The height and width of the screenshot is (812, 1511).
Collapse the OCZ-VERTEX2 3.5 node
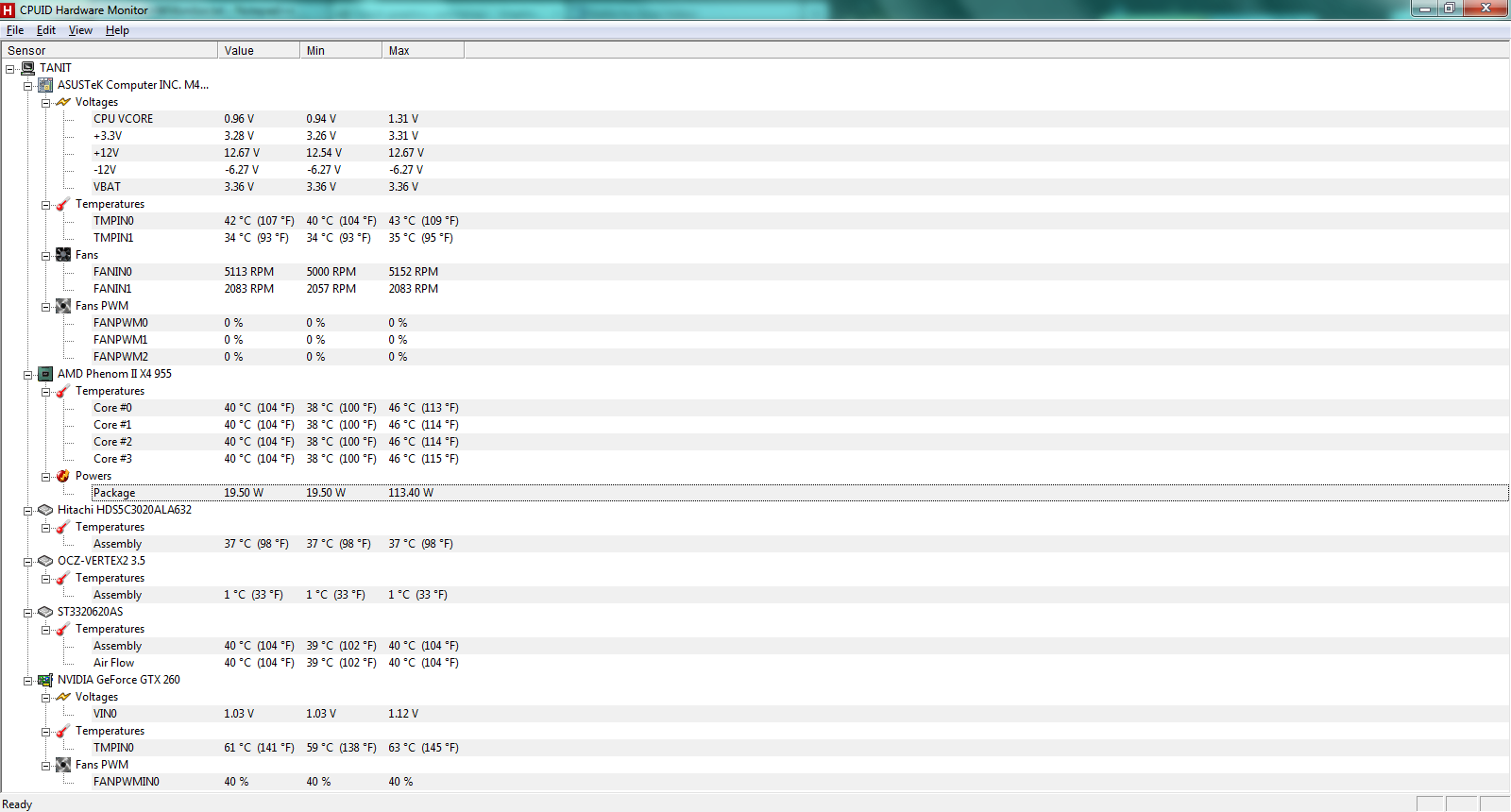pos(27,562)
